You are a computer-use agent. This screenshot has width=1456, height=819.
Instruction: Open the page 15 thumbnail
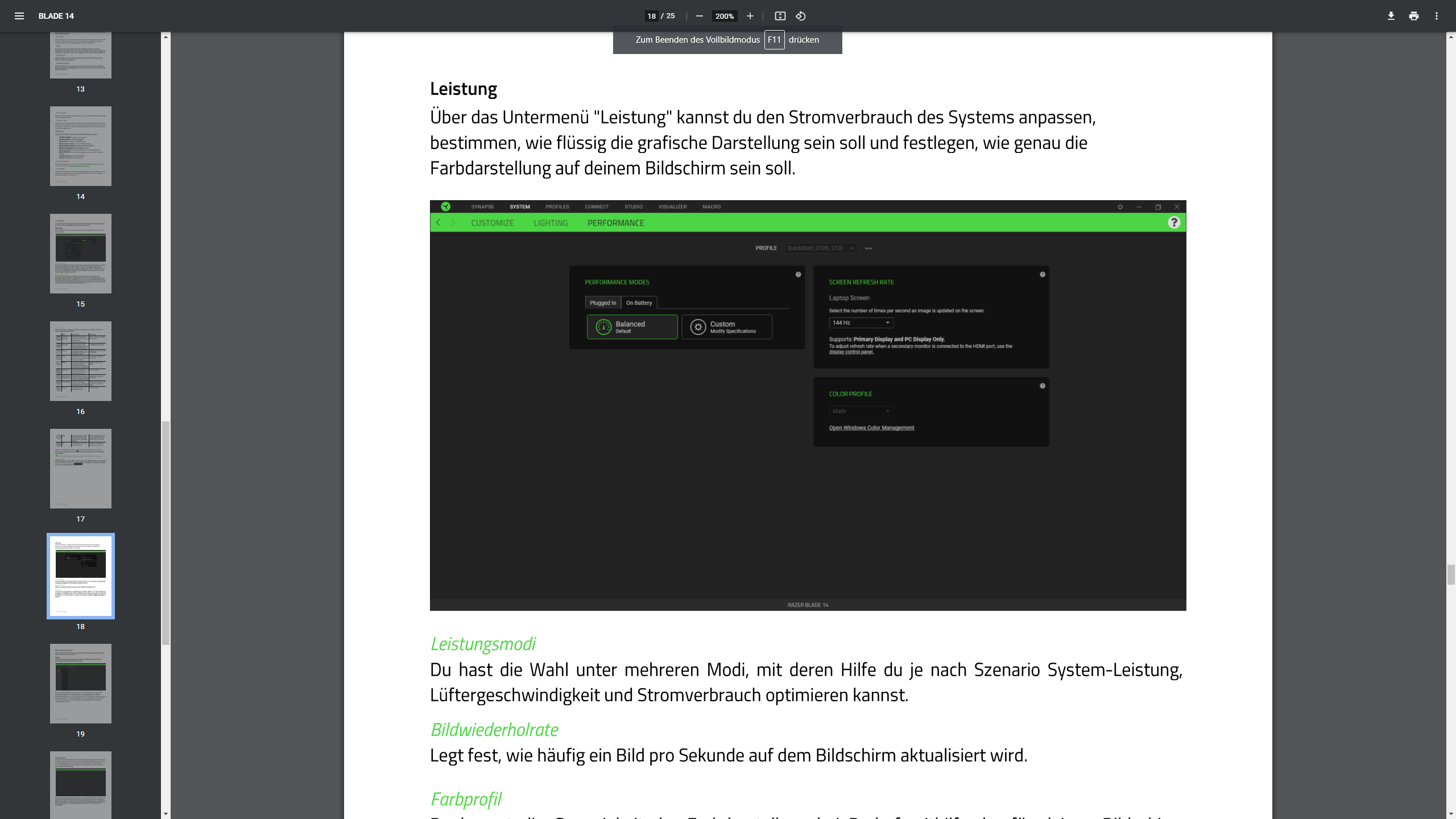click(x=81, y=254)
